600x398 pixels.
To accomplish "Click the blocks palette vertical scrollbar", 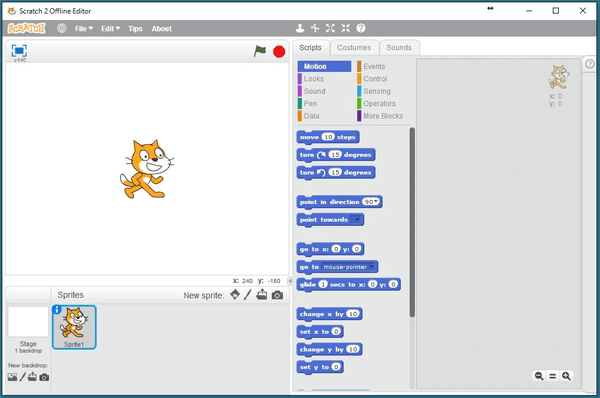I will (x=412, y=222).
